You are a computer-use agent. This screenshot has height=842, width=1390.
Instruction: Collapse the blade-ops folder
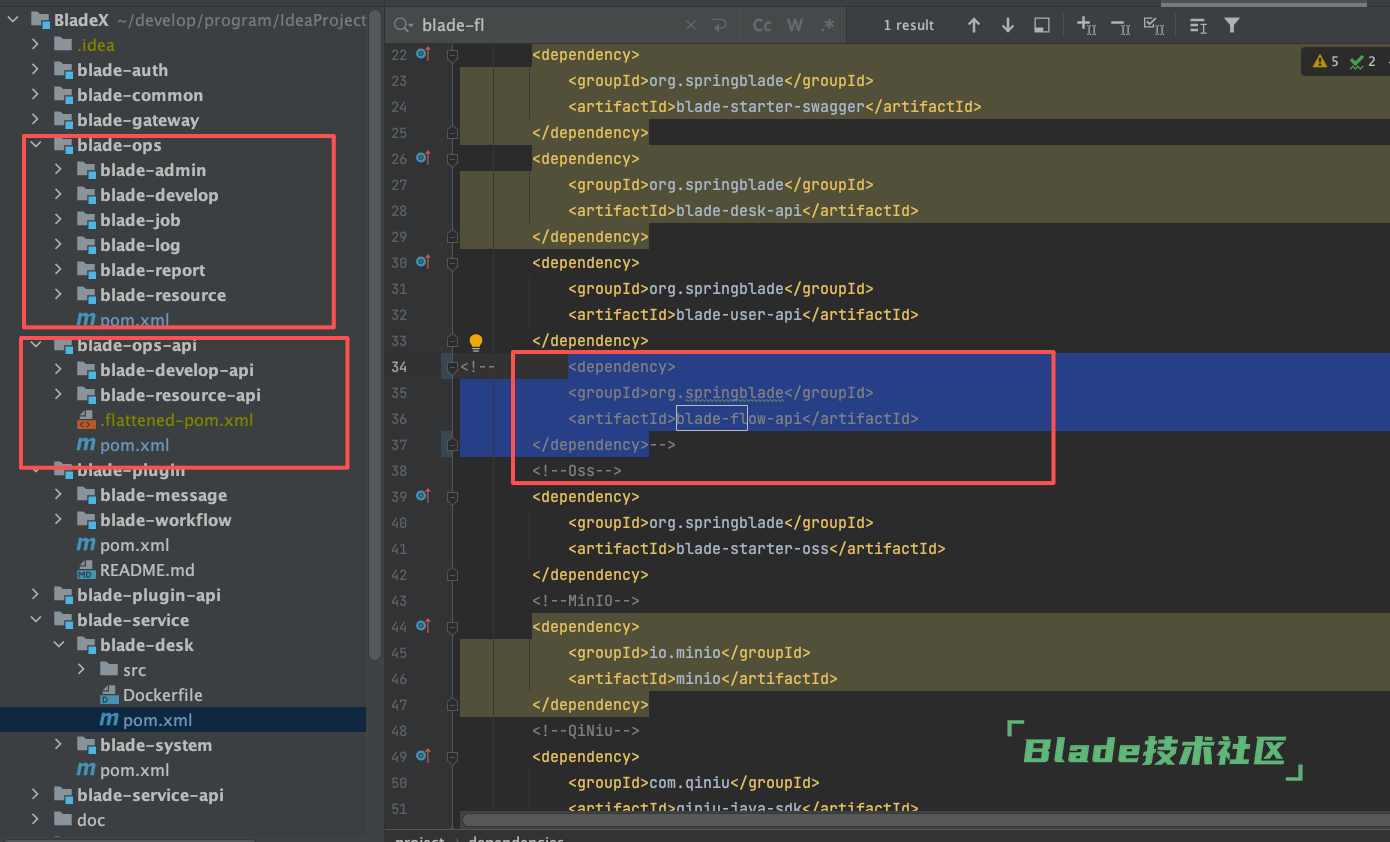coord(36,145)
